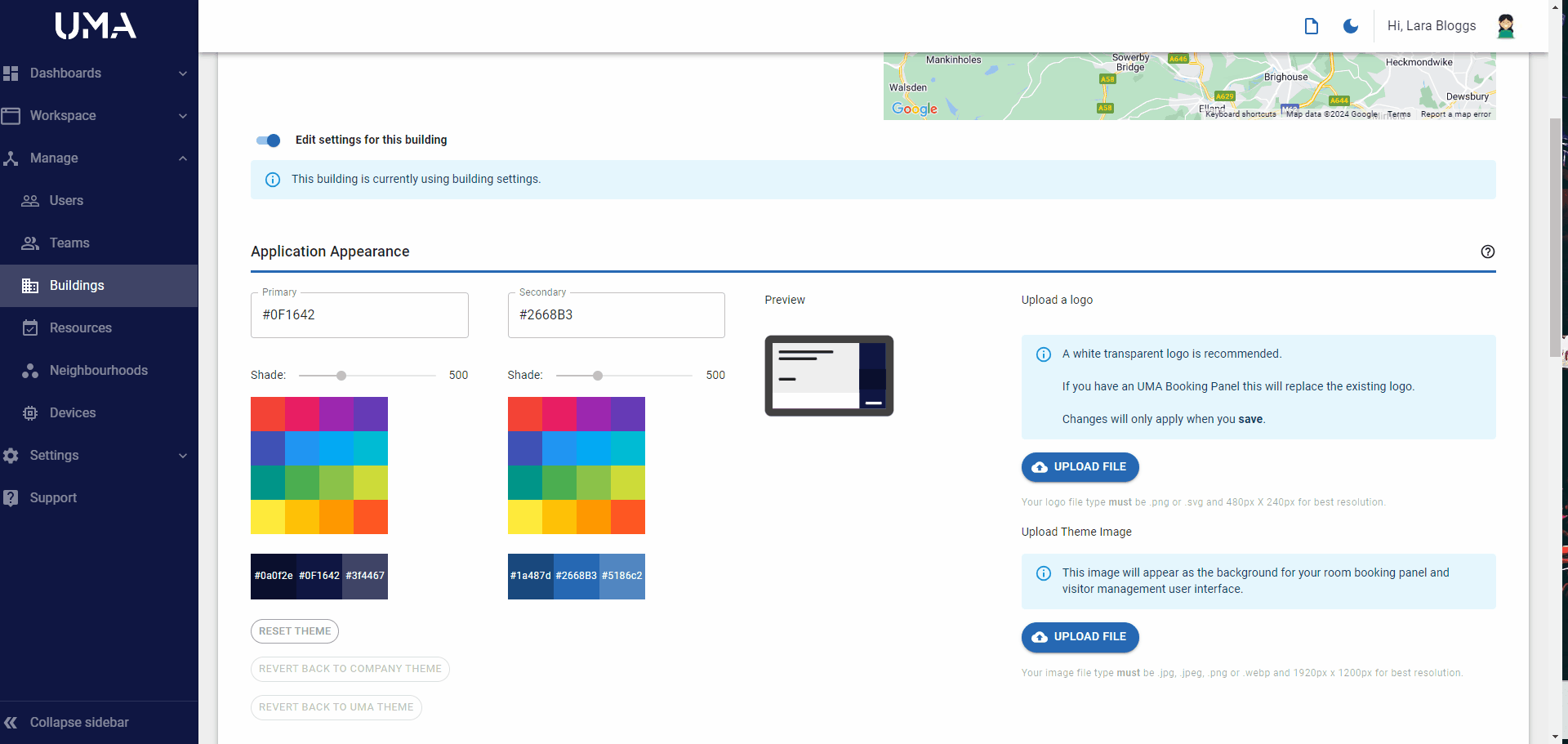Viewport: 1568px width, 744px height.
Task: Click Upload File for logo
Action: tap(1080, 467)
